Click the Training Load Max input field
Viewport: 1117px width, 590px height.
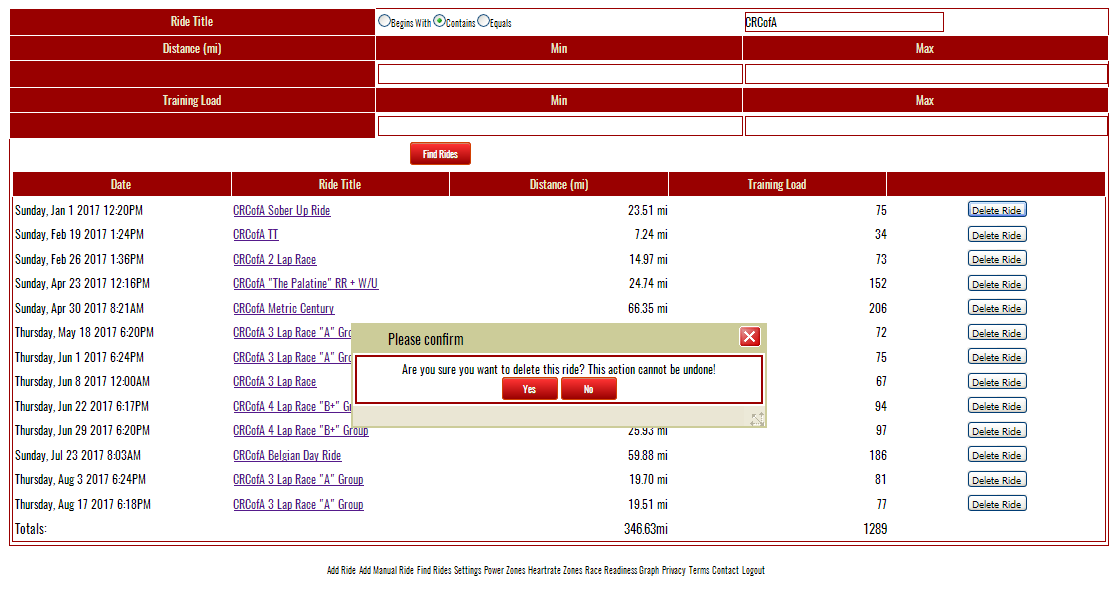tap(925, 126)
